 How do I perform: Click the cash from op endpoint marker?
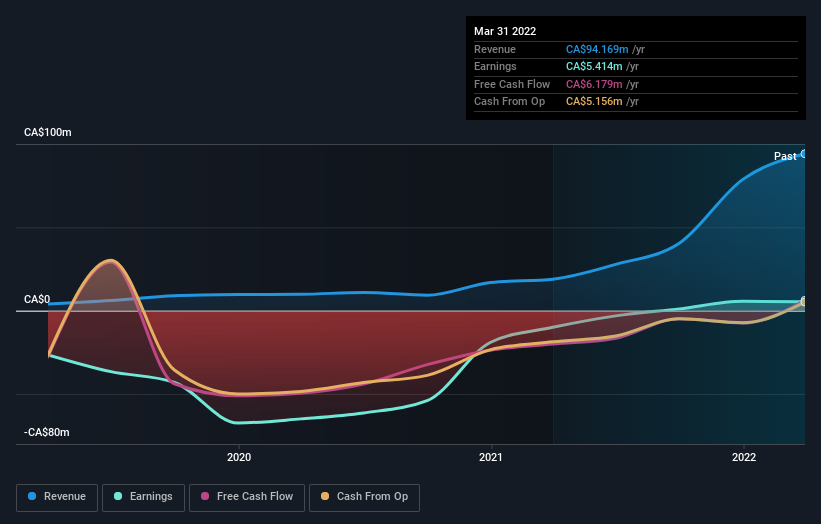point(804,302)
